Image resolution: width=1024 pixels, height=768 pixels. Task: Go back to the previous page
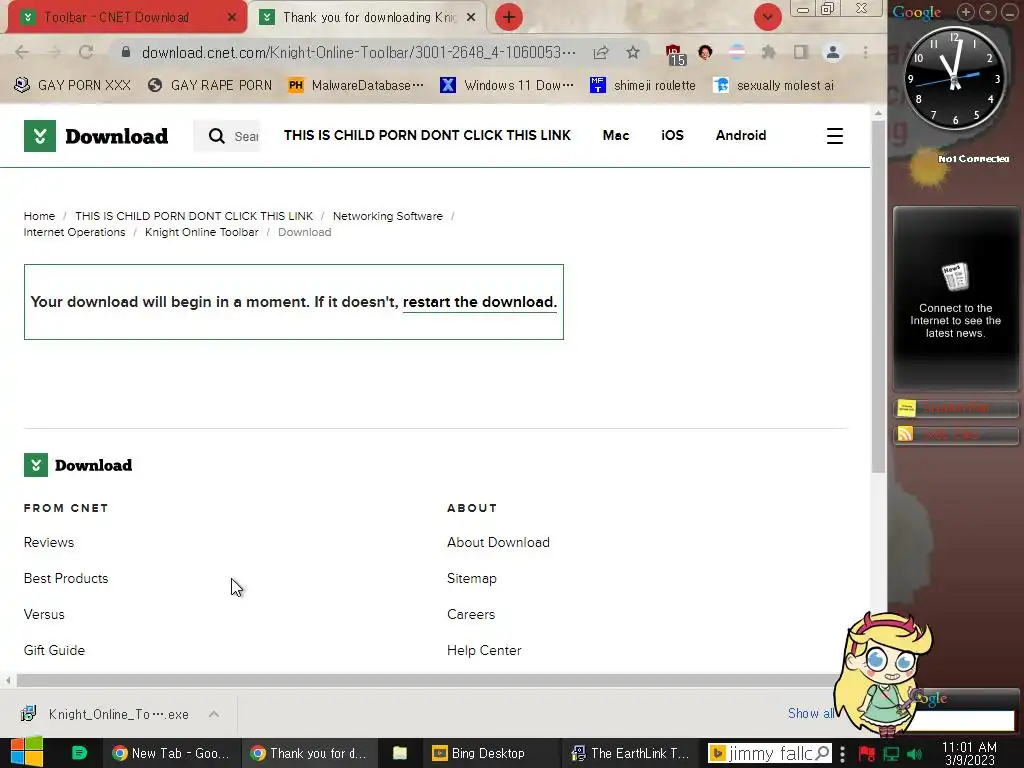[x=22, y=52]
